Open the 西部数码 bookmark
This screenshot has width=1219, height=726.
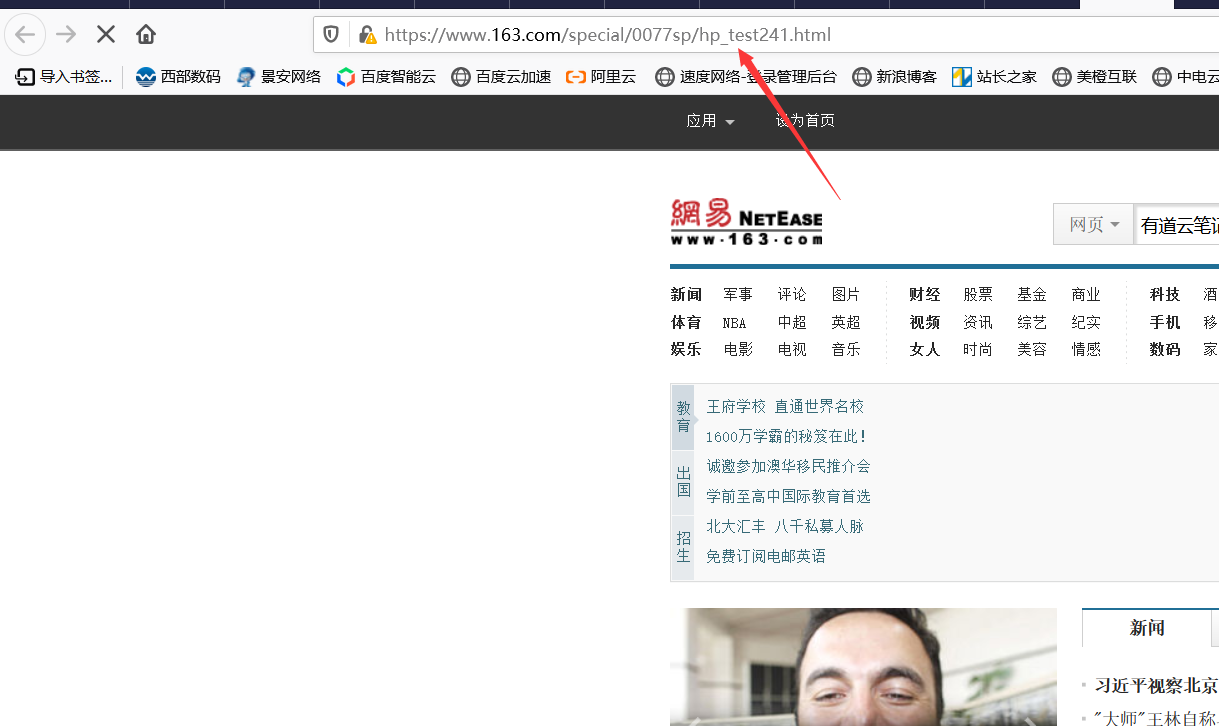tap(178, 76)
